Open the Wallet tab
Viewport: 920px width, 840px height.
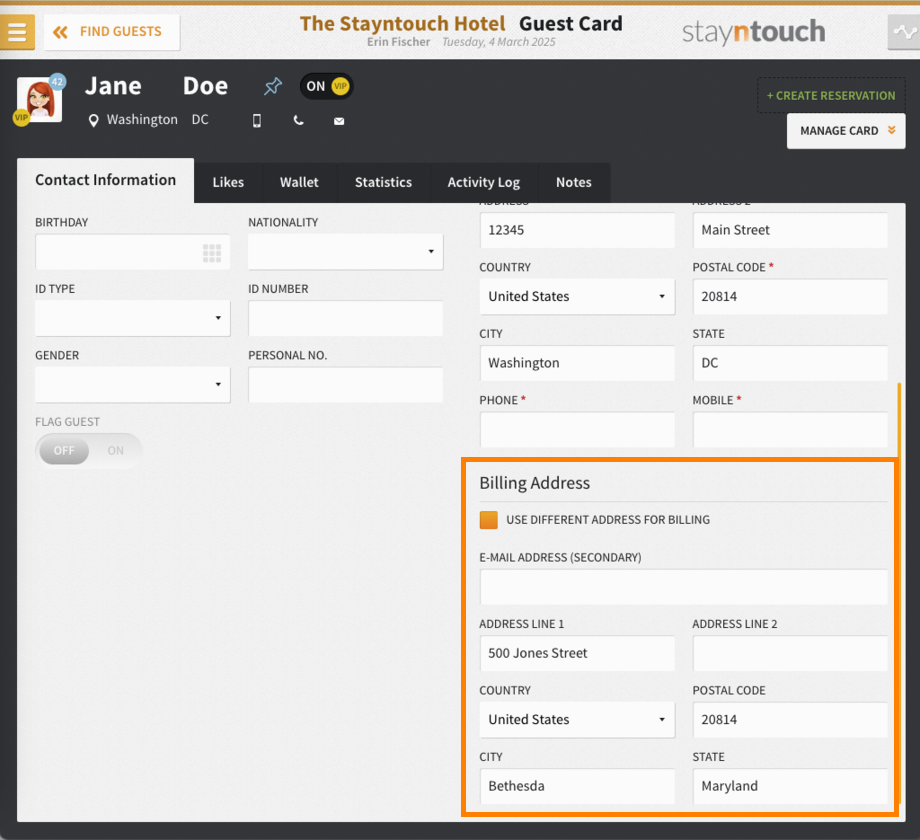[x=299, y=182]
